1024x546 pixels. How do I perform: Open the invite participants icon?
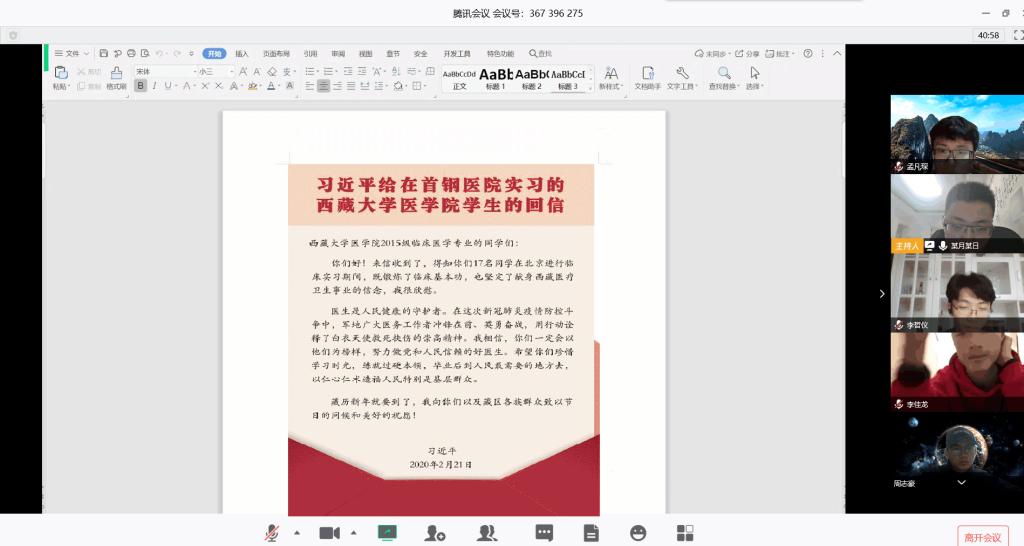(x=435, y=533)
